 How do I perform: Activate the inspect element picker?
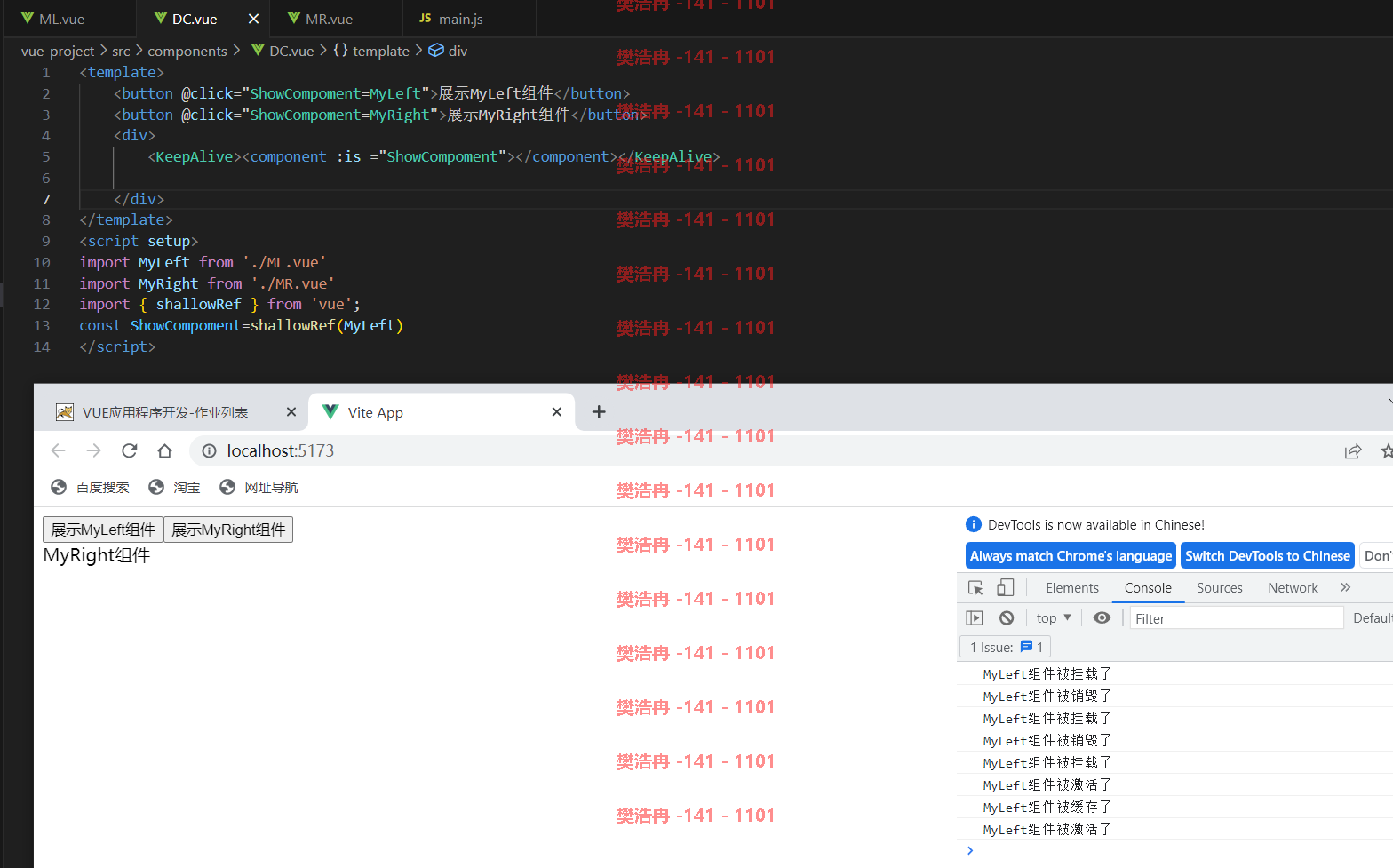(x=975, y=588)
